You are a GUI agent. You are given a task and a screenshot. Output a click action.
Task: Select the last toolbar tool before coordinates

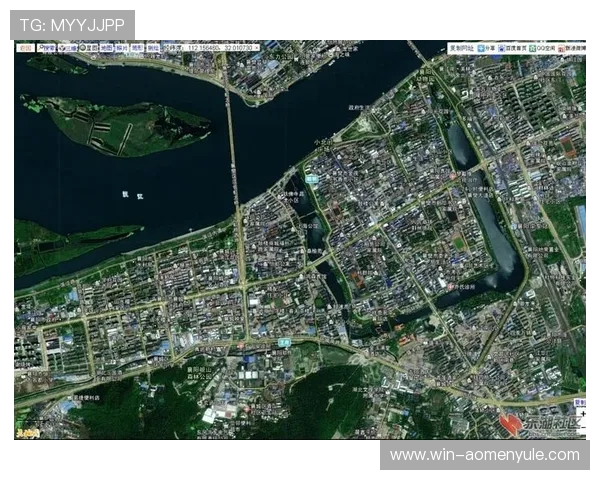click(153, 47)
